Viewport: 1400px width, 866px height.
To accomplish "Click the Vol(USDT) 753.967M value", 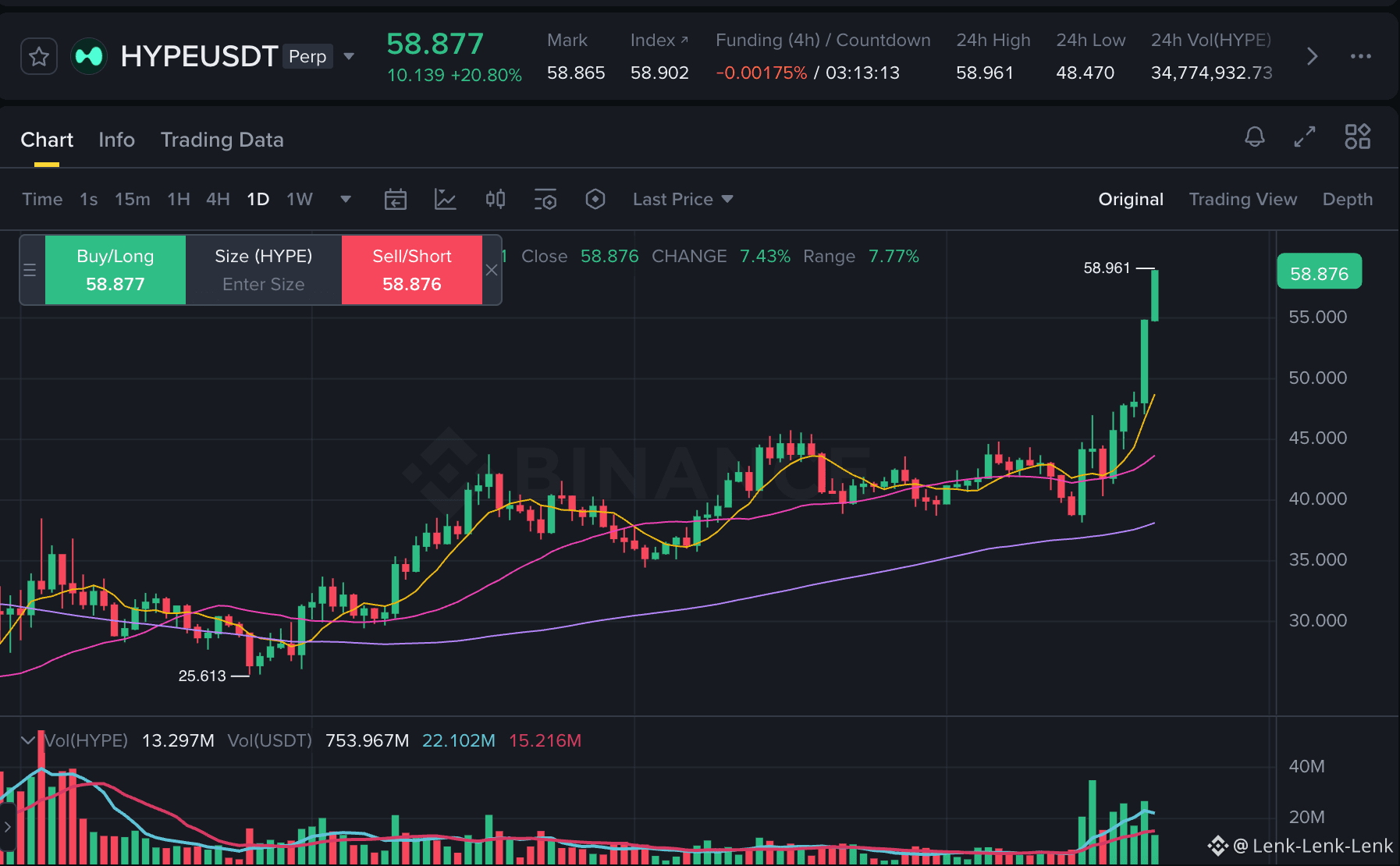I will pyautogui.click(x=367, y=740).
